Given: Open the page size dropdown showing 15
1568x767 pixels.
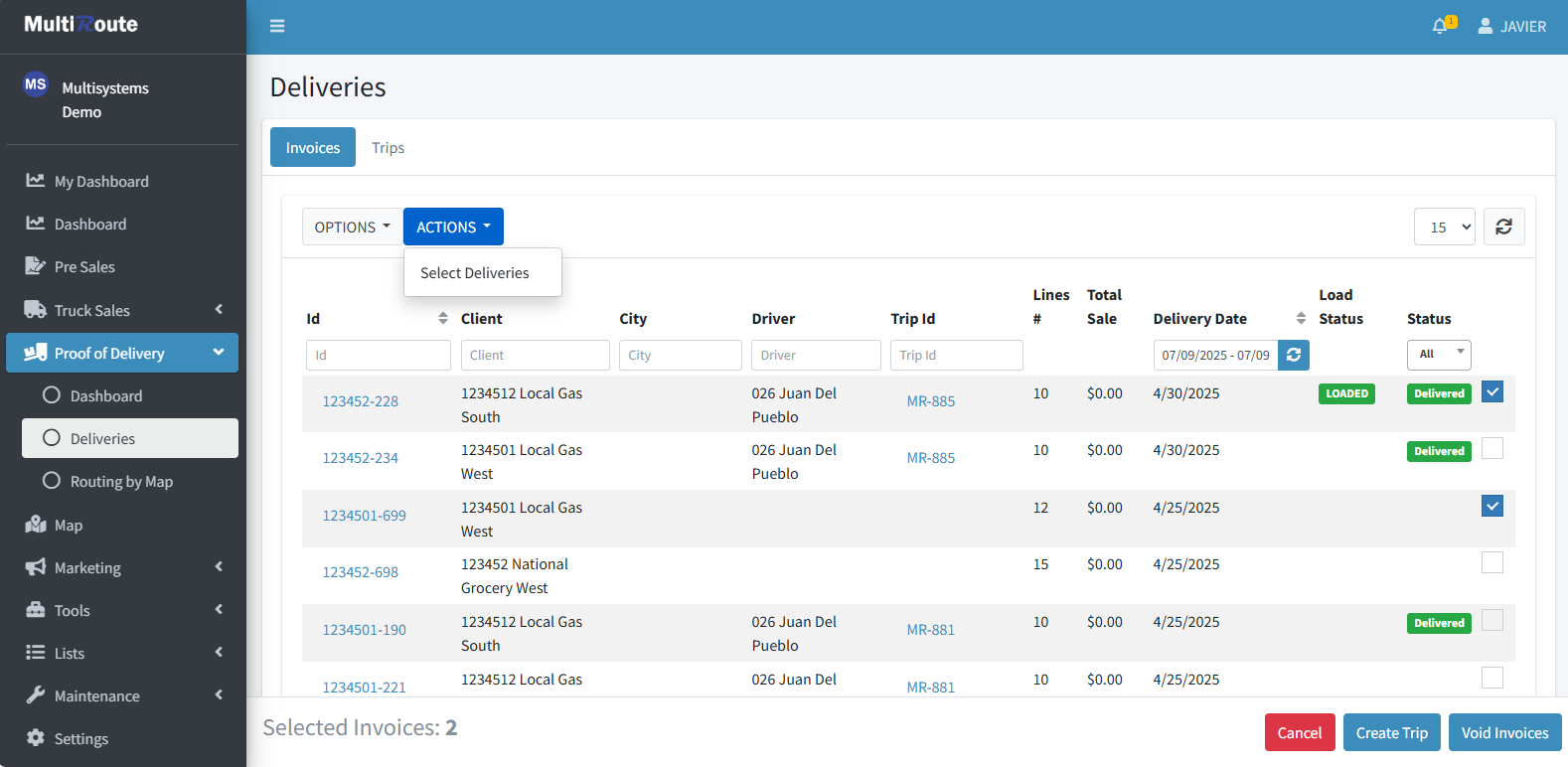Looking at the screenshot, I should pos(1444,227).
